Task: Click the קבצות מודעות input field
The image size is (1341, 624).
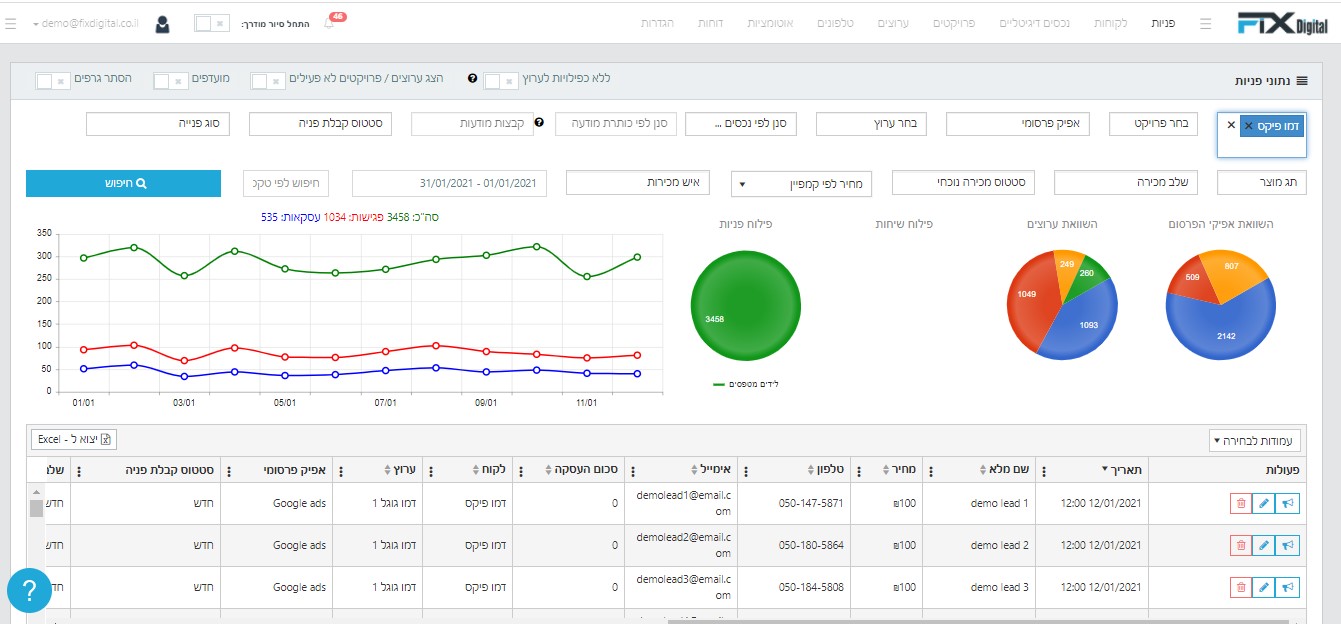Action: [x=470, y=124]
